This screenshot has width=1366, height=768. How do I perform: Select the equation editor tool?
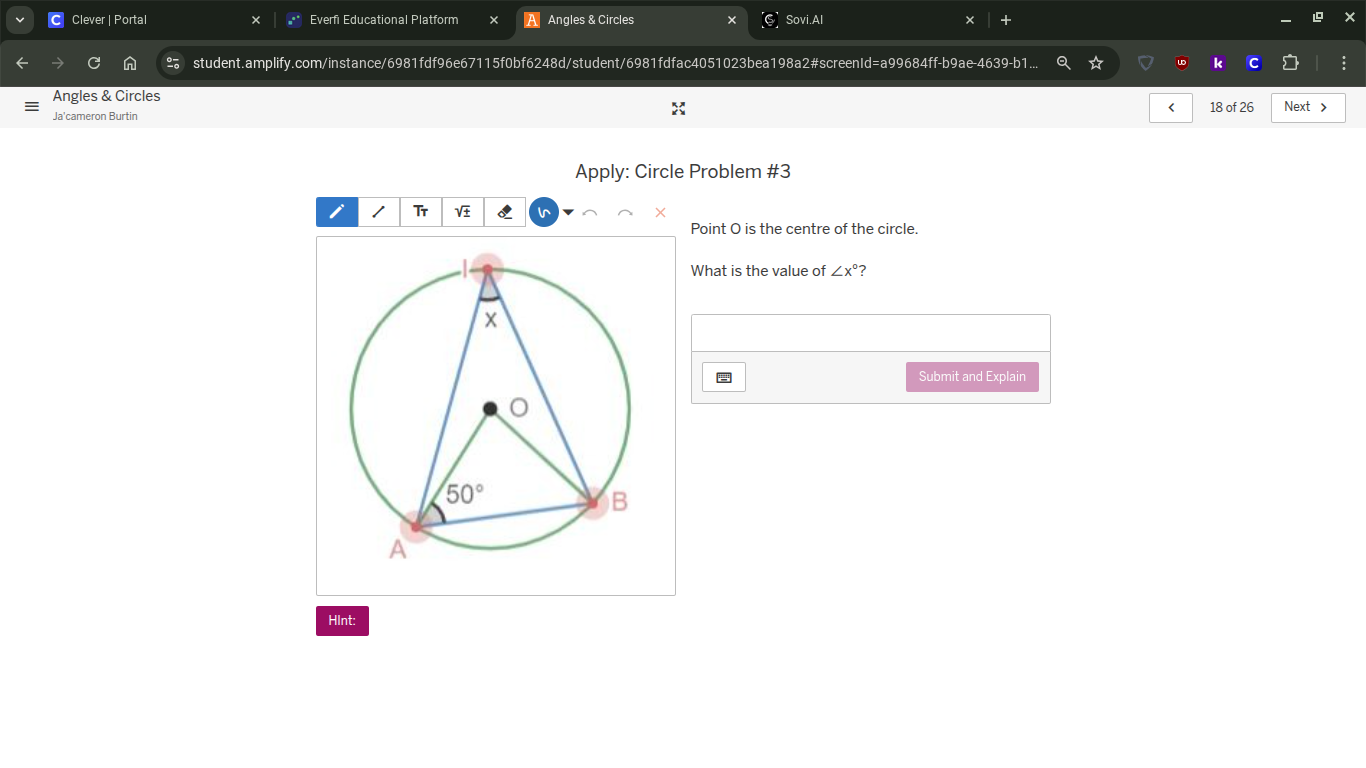pyautogui.click(x=463, y=211)
